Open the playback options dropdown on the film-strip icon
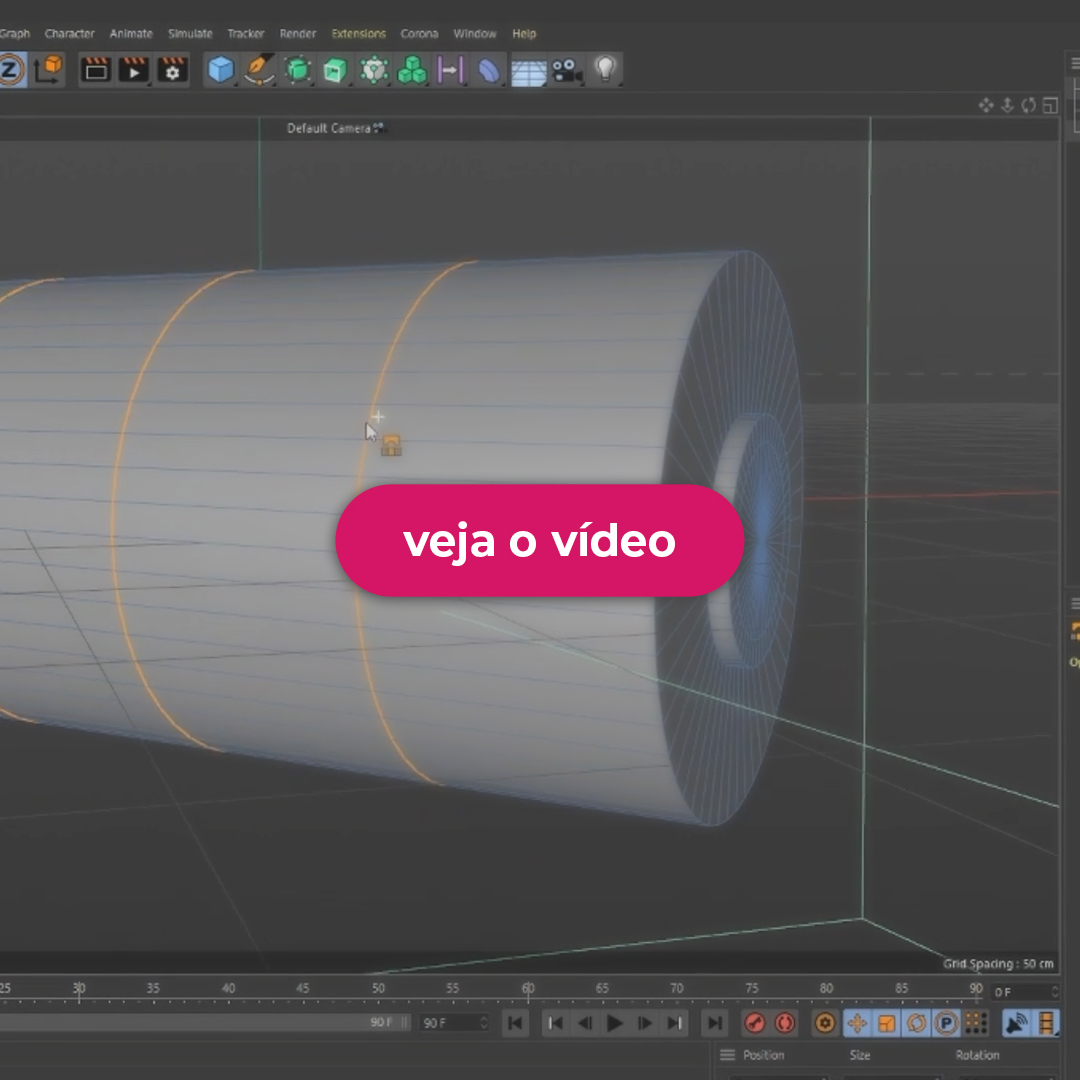This screenshot has width=1080, height=1080. coord(1046,1023)
